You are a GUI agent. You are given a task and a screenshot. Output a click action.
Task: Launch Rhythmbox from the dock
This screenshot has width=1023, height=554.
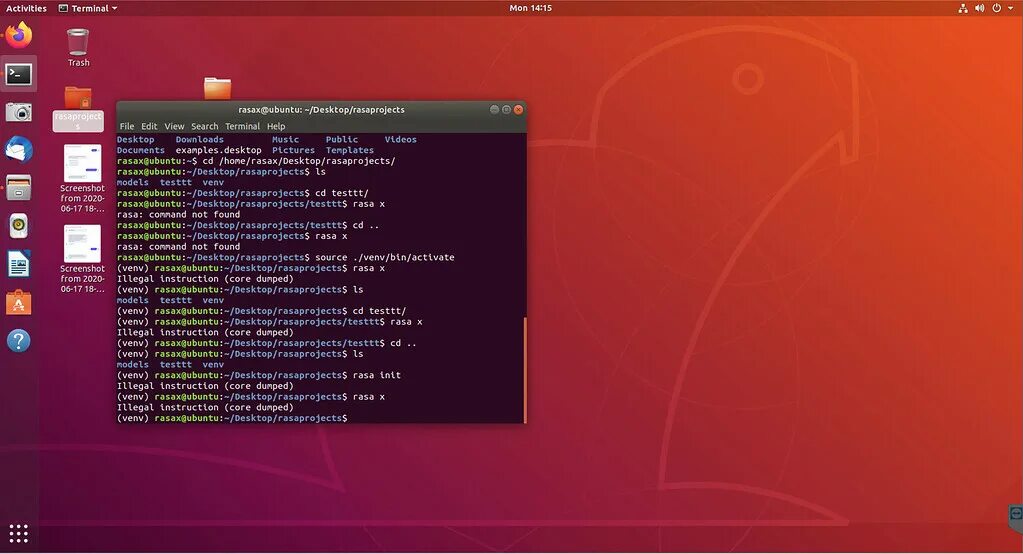click(19, 226)
